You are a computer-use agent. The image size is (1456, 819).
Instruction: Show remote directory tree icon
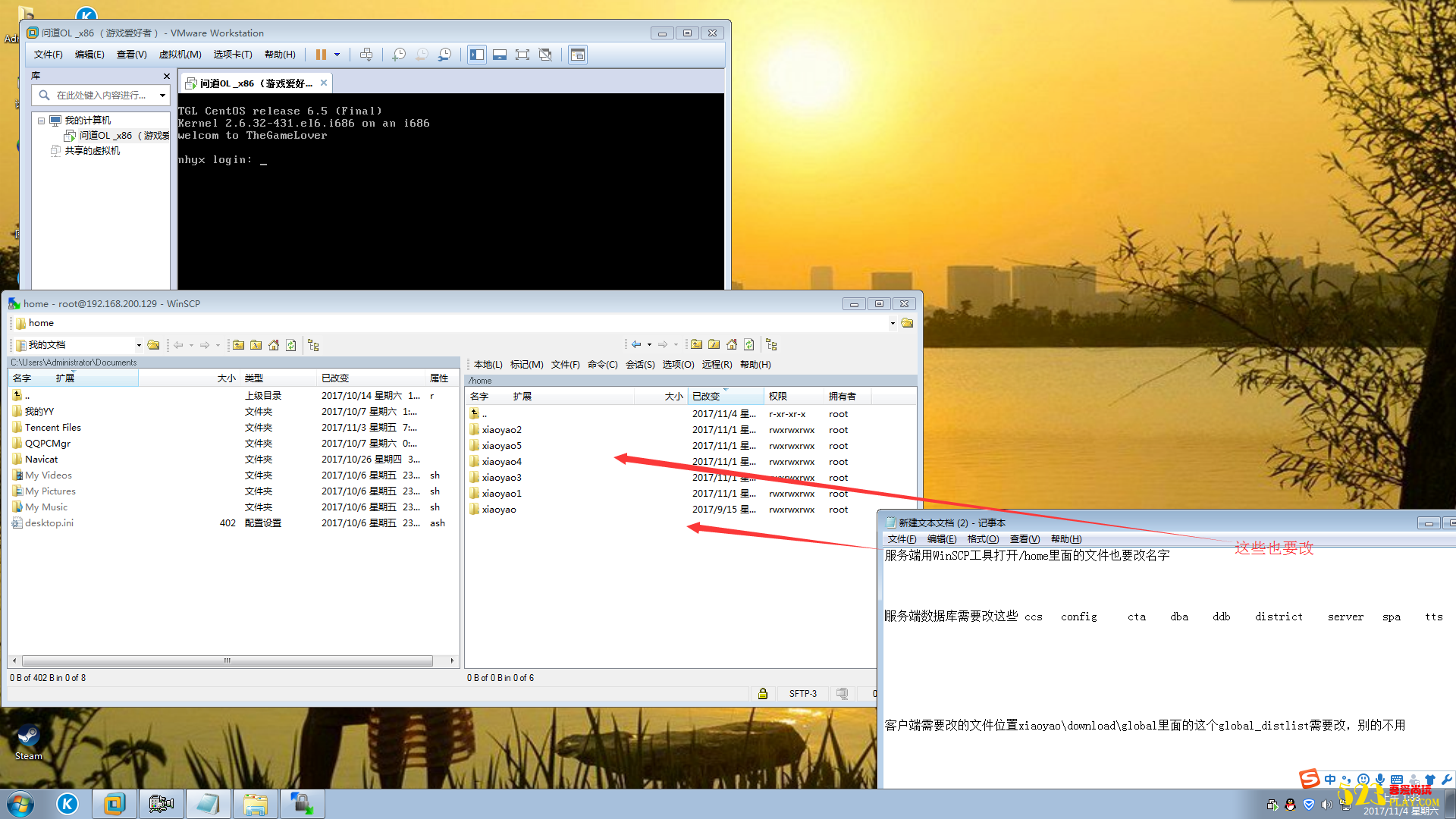click(771, 344)
